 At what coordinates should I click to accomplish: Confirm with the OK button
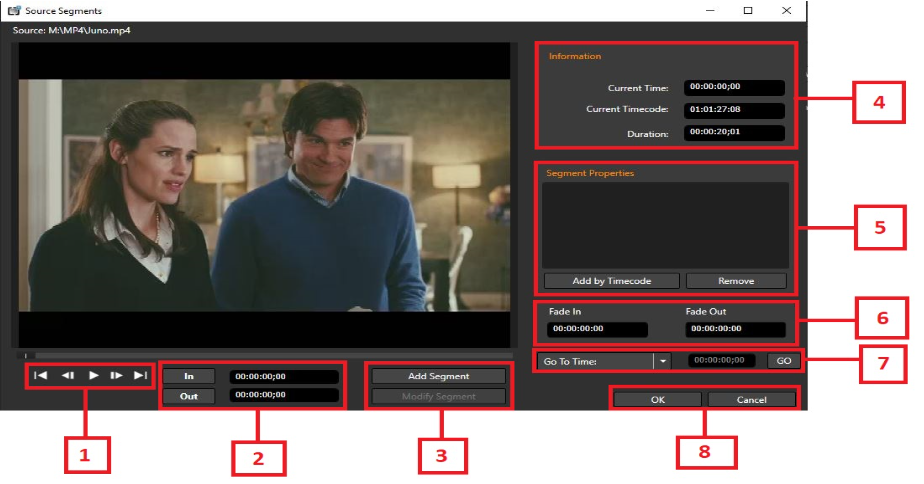(658, 400)
